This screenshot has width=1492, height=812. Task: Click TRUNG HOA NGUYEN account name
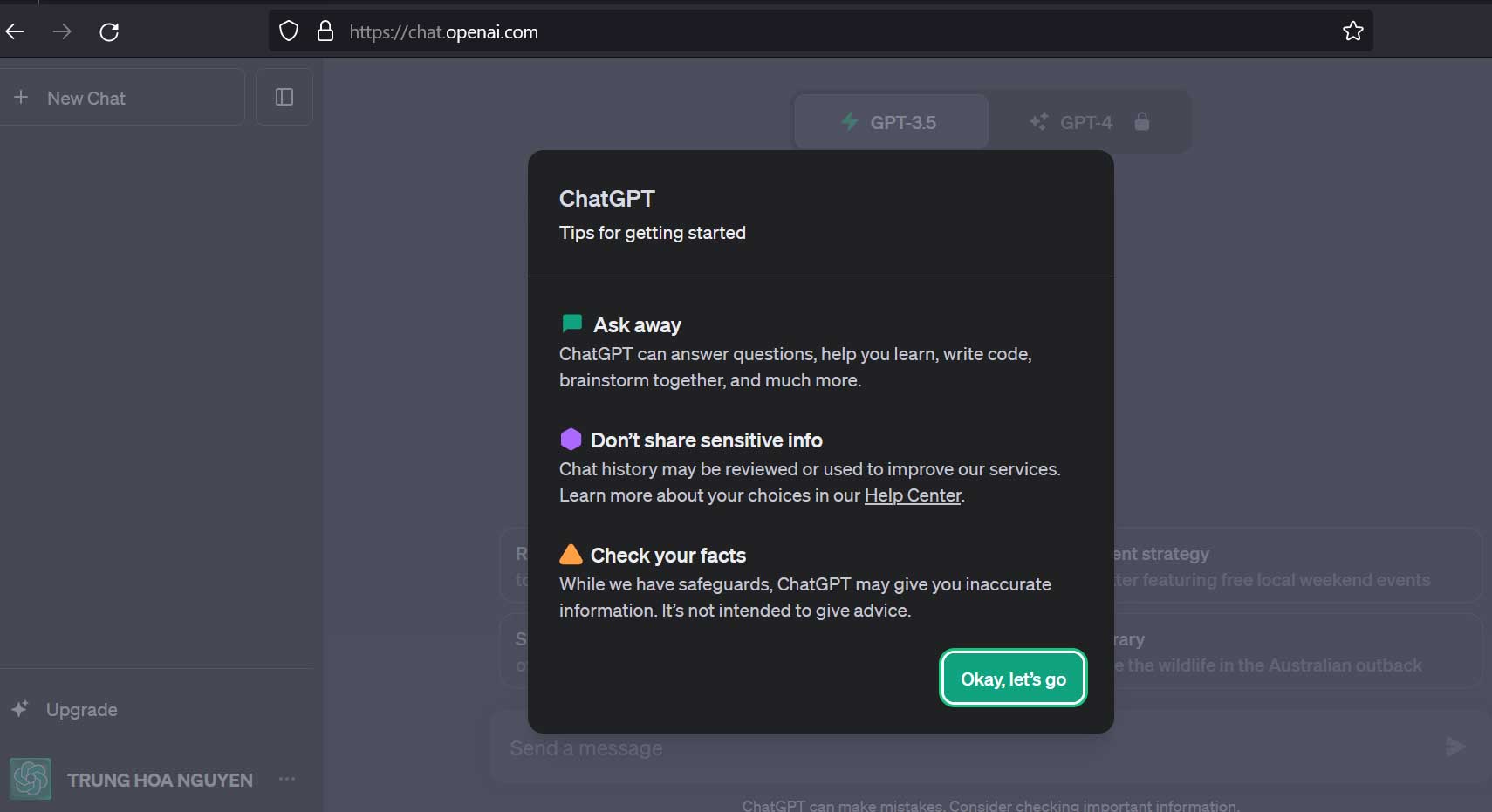pos(160,780)
